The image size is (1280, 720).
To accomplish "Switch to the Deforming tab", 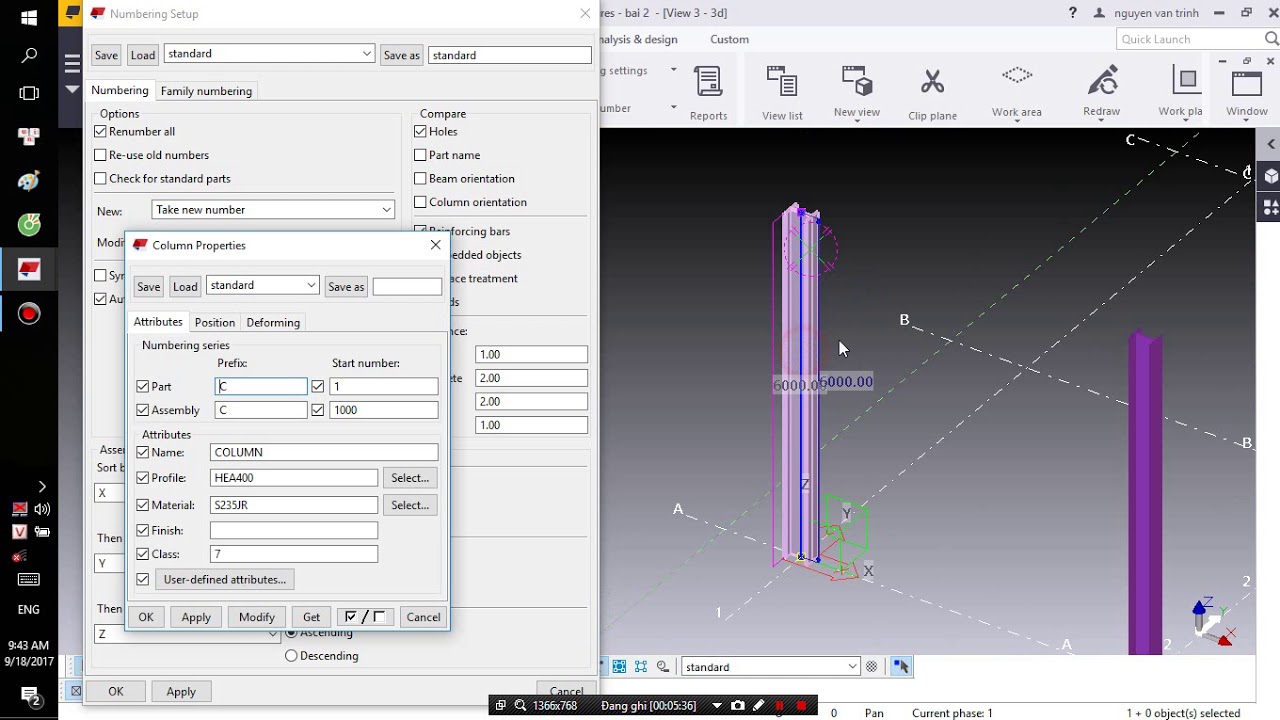I will (x=273, y=323).
